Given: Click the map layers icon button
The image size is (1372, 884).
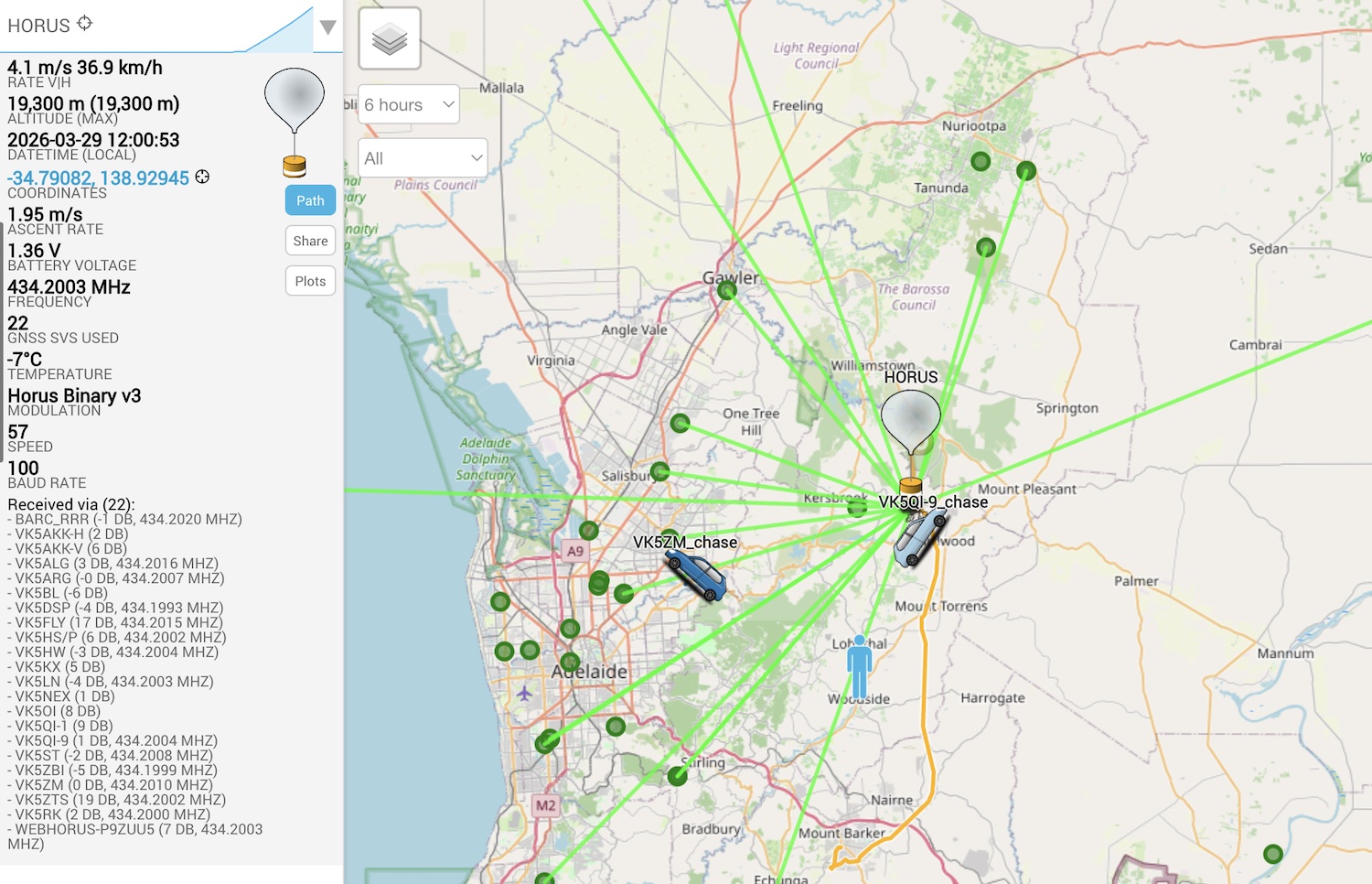Looking at the screenshot, I should (x=390, y=38).
